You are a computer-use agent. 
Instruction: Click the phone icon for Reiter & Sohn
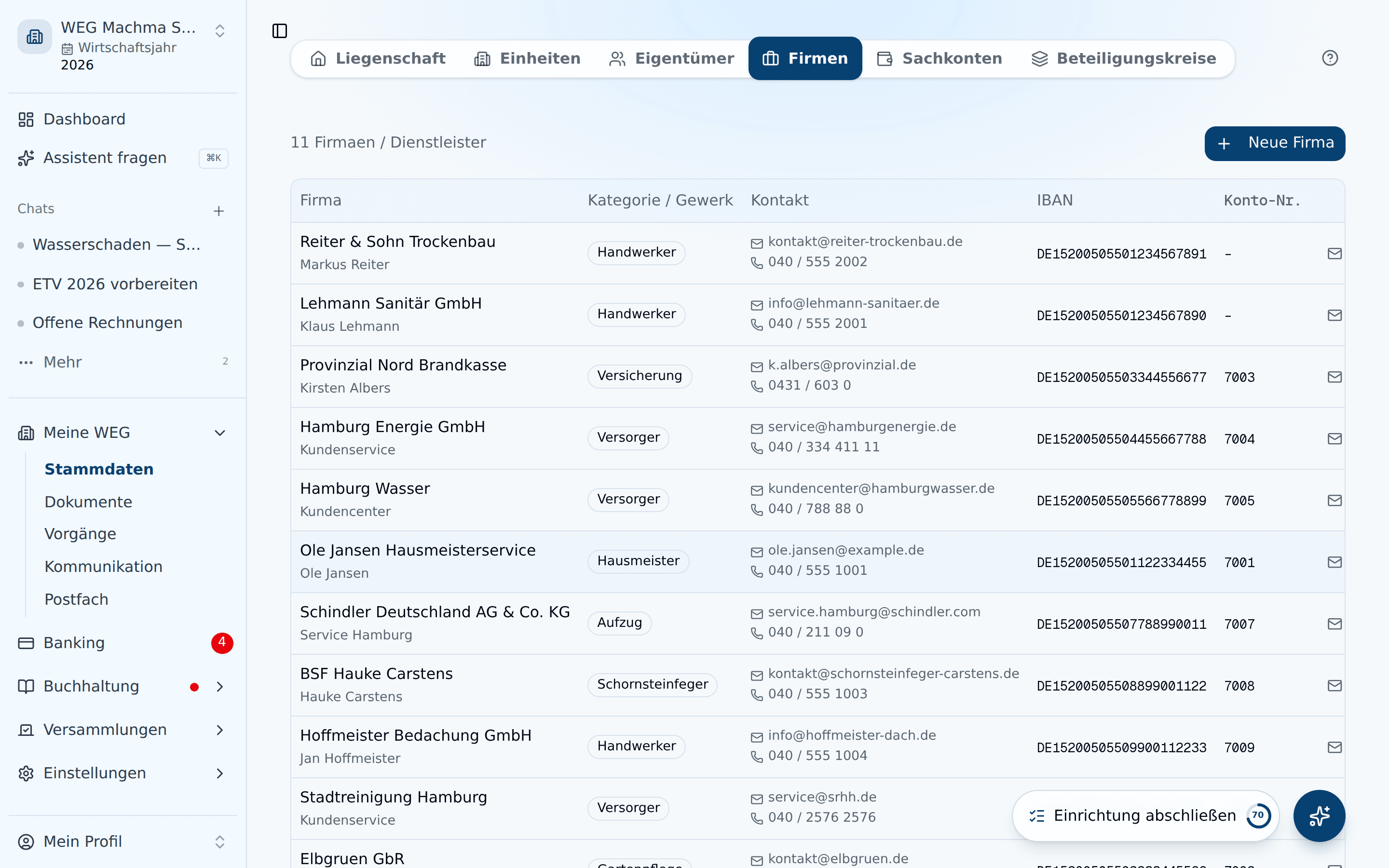click(757, 263)
